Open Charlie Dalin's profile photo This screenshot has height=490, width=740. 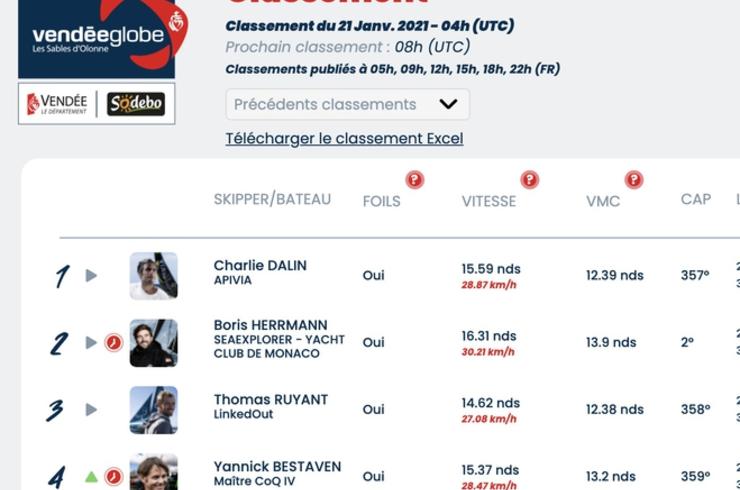[154, 276]
